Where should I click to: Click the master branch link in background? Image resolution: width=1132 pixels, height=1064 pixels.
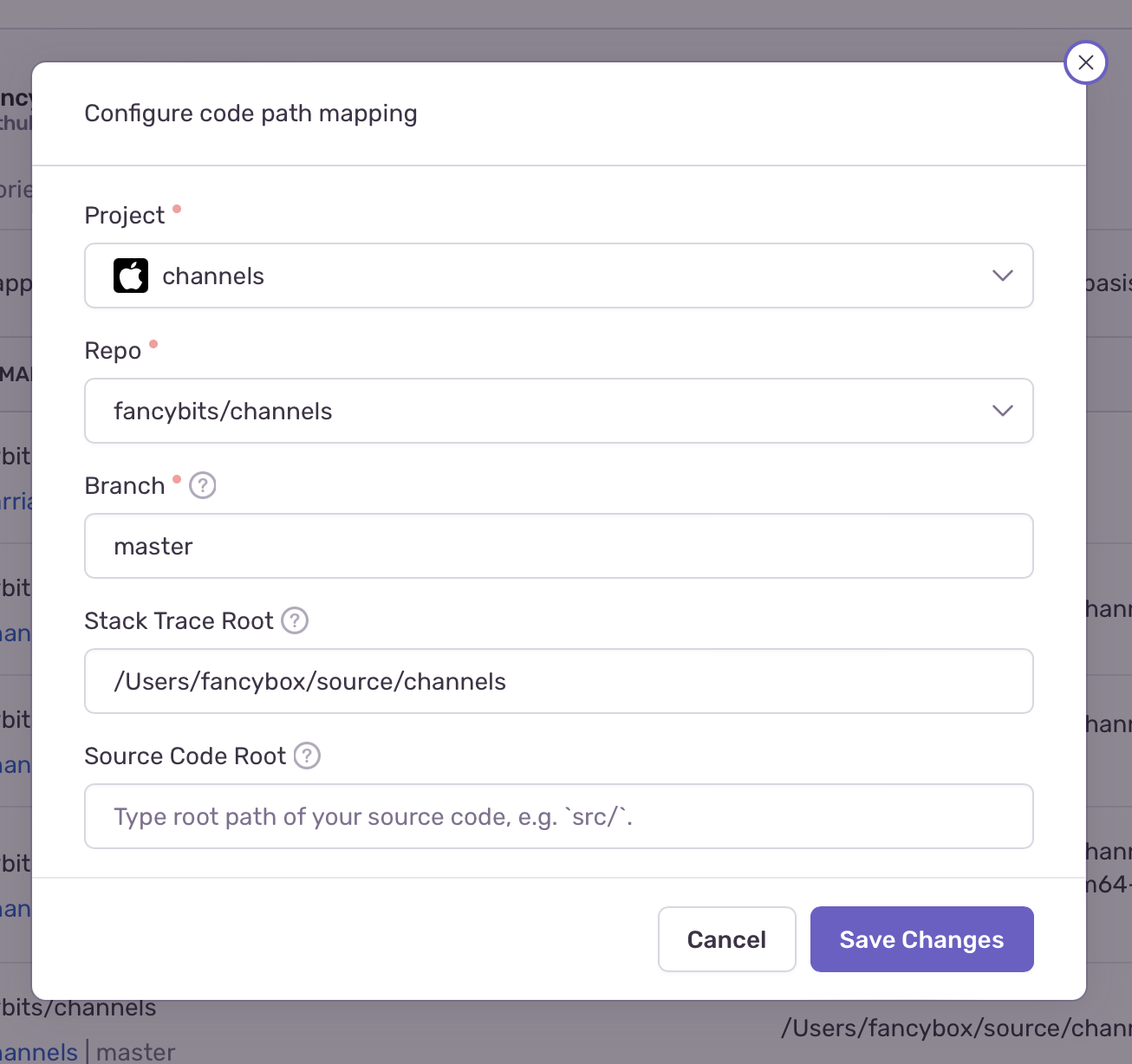tap(135, 1051)
